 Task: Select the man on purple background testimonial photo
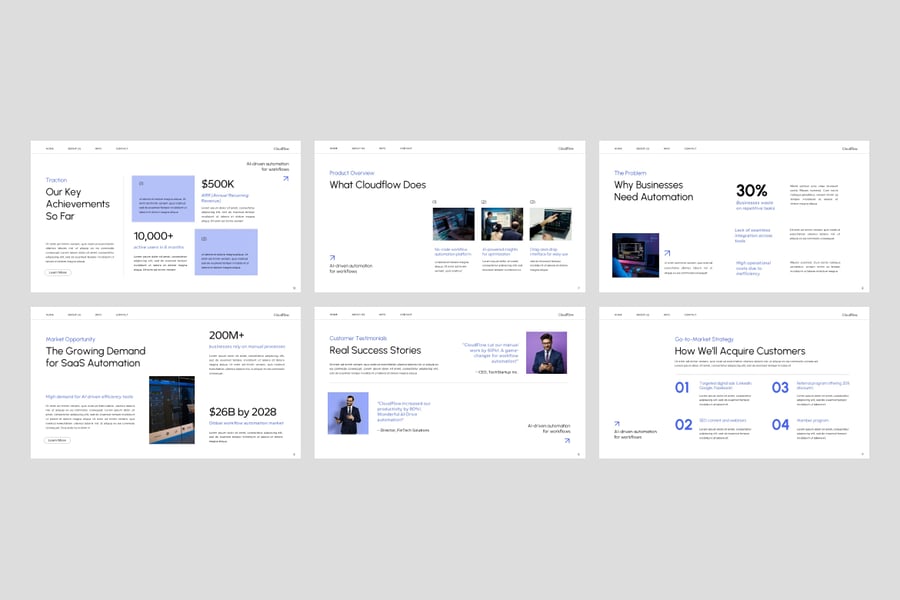click(x=546, y=353)
